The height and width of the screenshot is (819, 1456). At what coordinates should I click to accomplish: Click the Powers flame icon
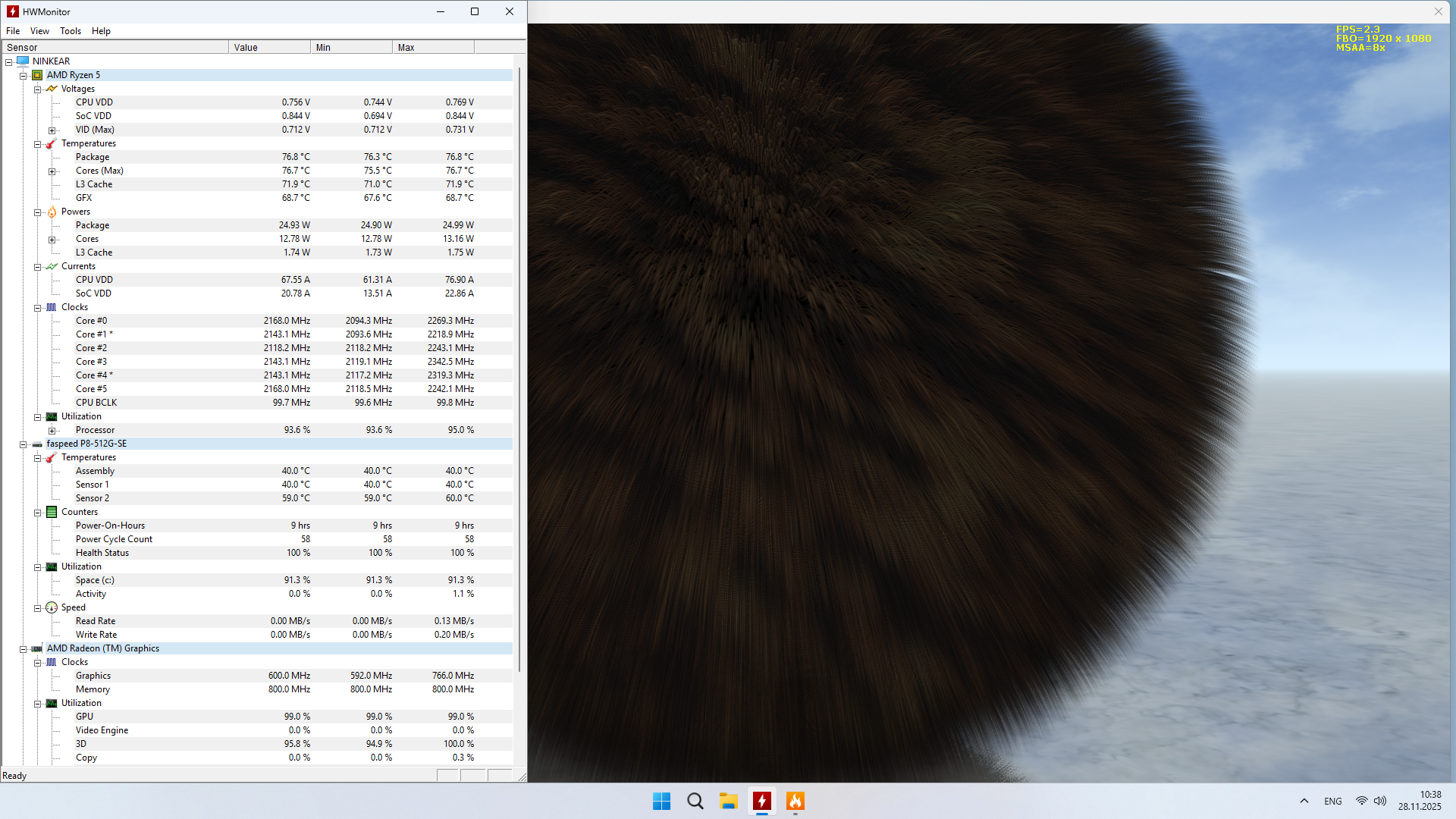pos(52,212)
